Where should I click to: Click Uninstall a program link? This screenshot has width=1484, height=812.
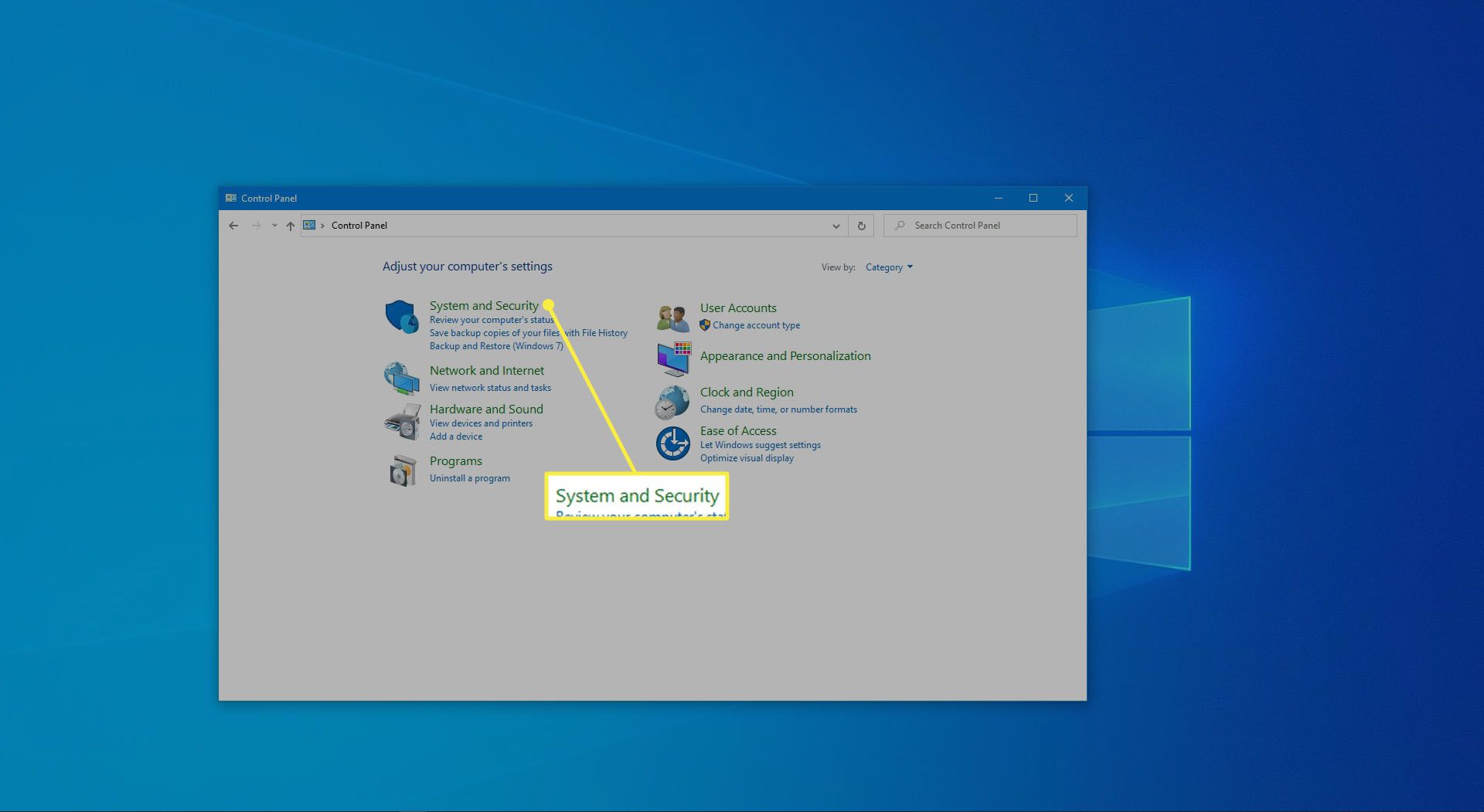[470, 478]
